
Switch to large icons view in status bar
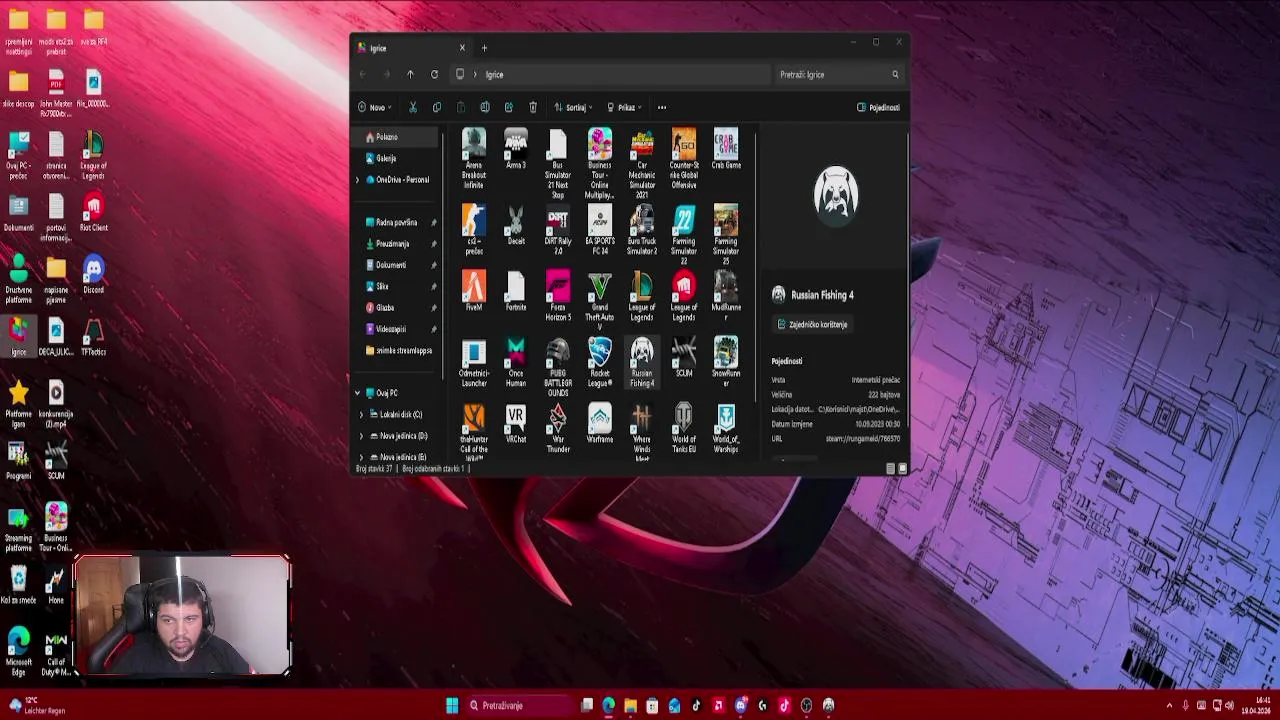(x=903, y=468)
